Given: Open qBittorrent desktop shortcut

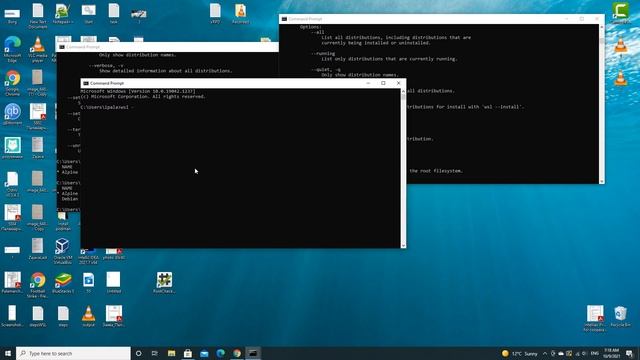Looking at the screenshot, I should (x=12, y=114).
